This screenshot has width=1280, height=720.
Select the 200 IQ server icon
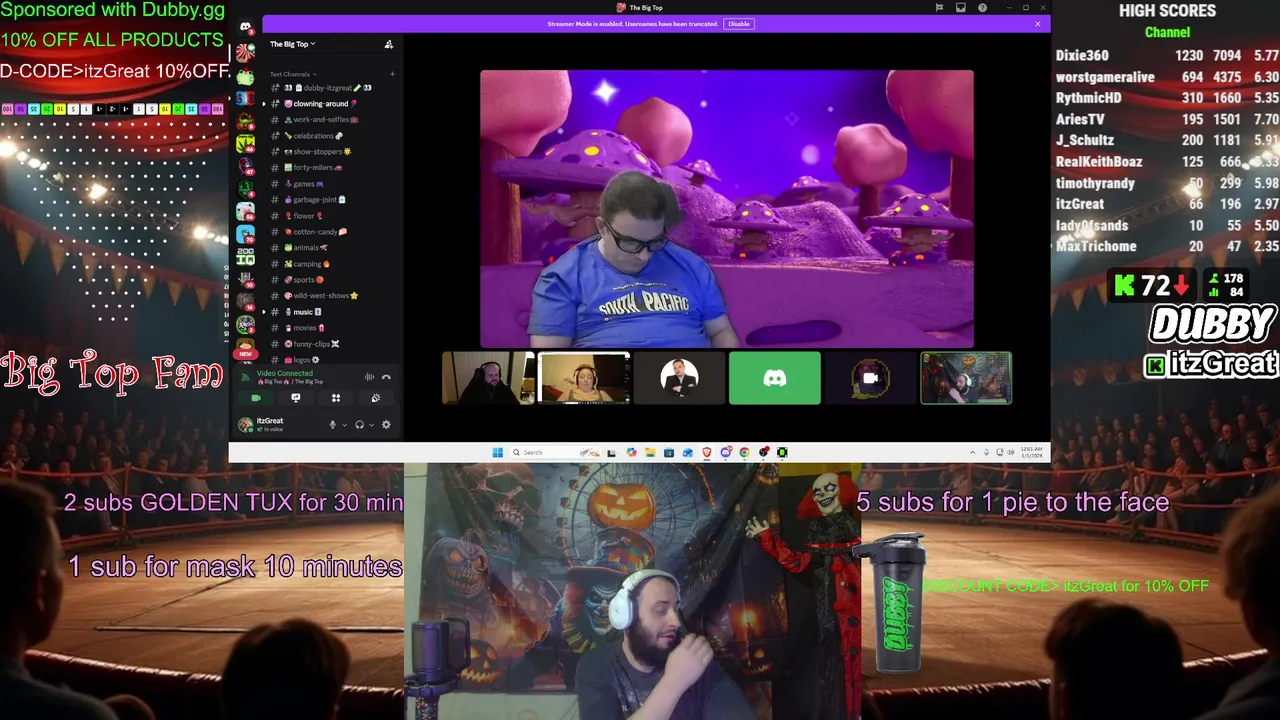(x=245, y=257)
